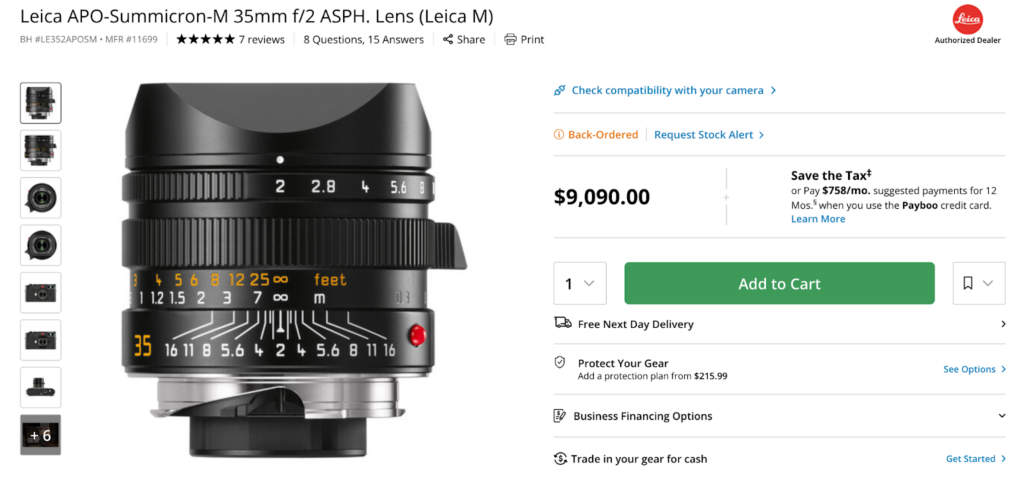Screen dimensions: 1024x477
Task: Open the wishlist dropdown arrow
Action: coord(988,284)
